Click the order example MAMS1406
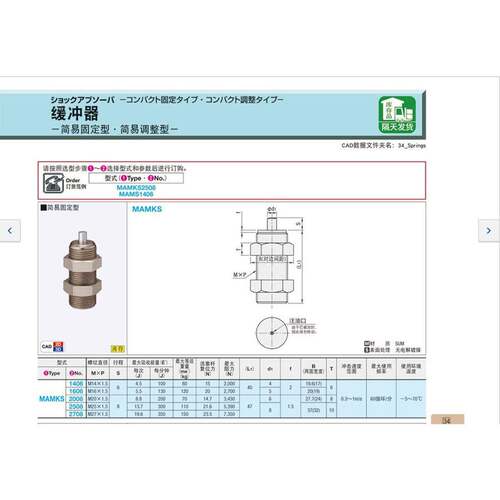500x500 pixels. (x=136, y=194)
